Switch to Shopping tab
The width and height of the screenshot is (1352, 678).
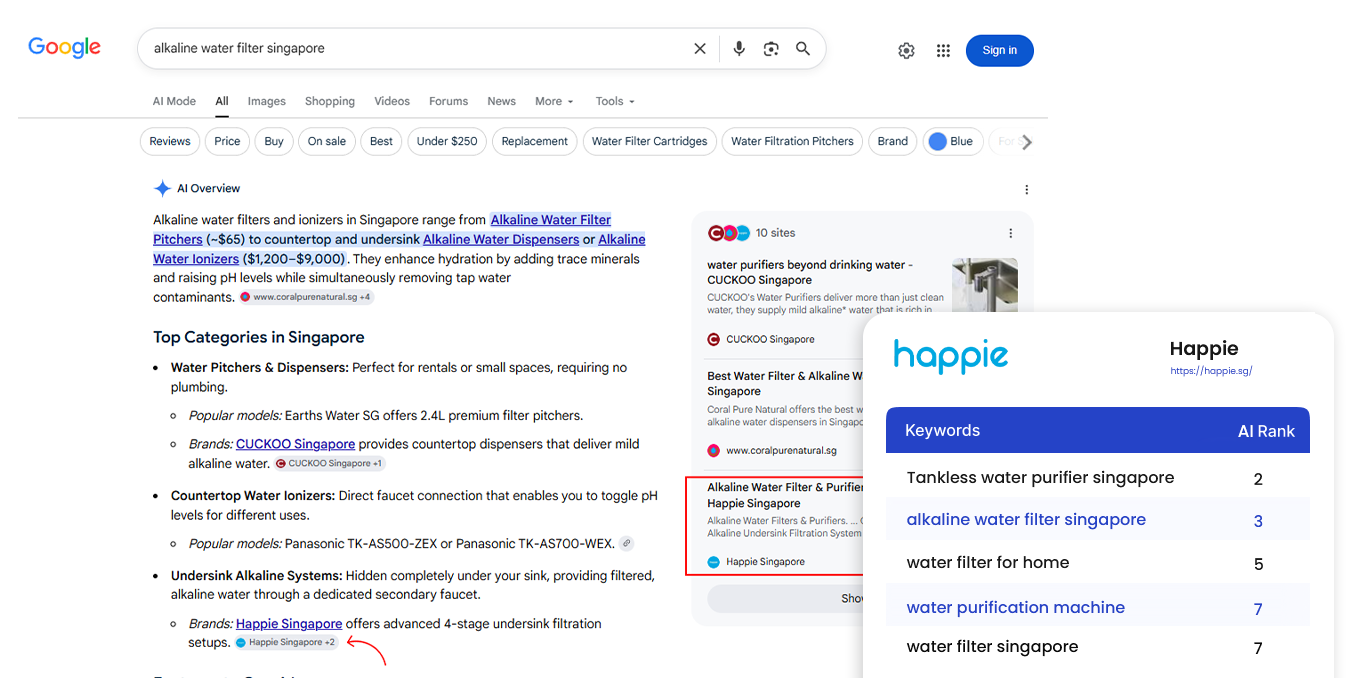330,101
